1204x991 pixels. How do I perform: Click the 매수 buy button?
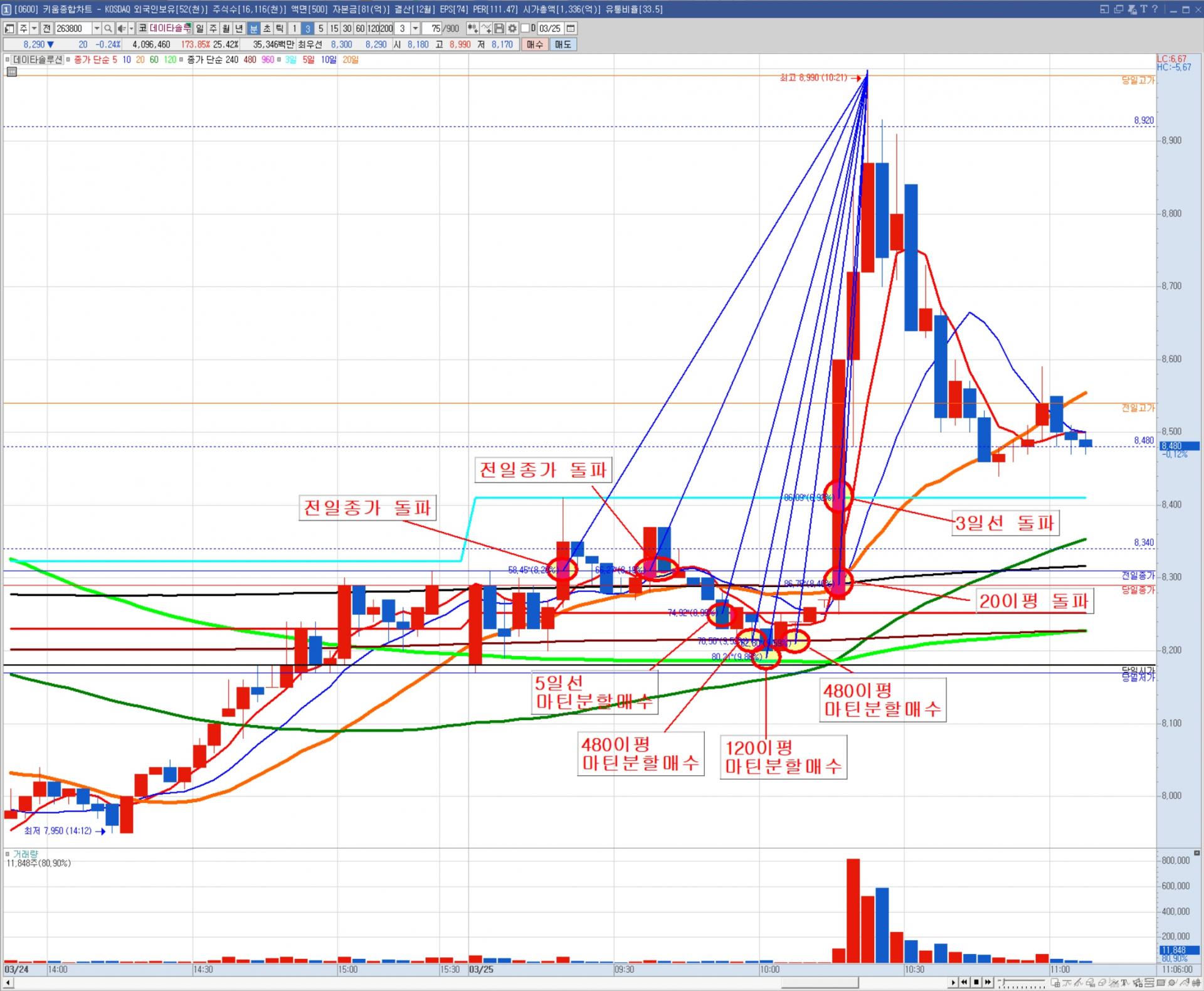[x=535, y=45]
